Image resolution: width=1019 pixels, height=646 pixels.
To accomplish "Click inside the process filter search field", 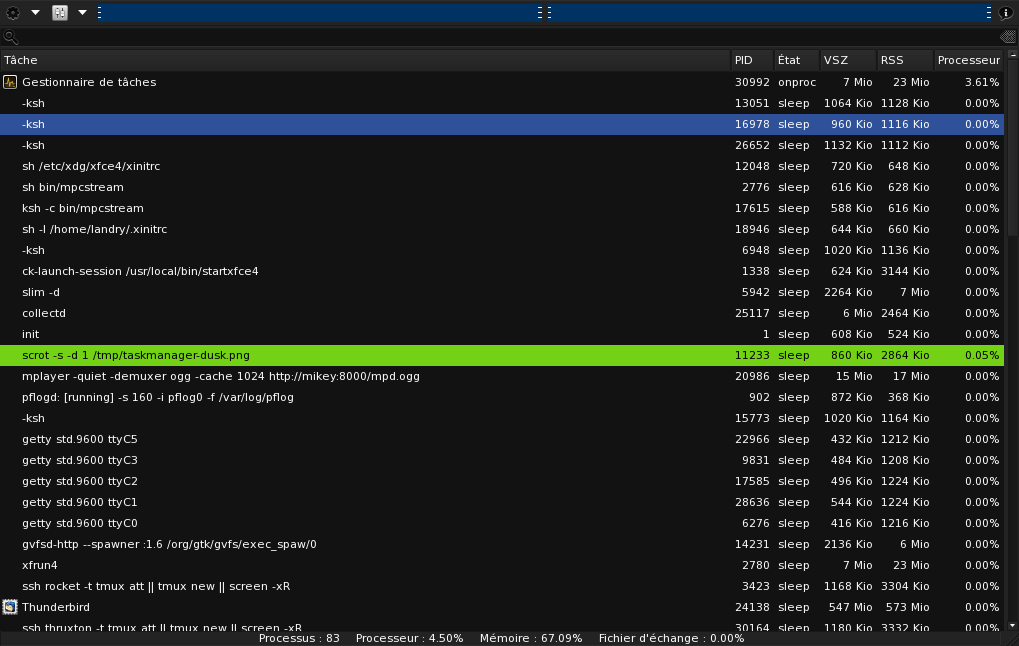I will 500,38.
